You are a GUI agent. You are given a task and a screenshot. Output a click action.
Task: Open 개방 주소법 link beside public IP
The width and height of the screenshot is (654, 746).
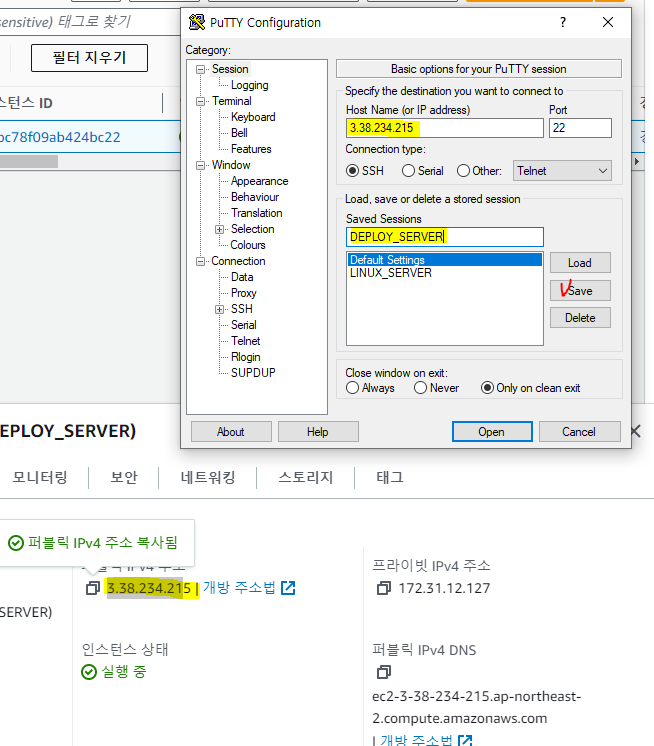coord(239,588)
